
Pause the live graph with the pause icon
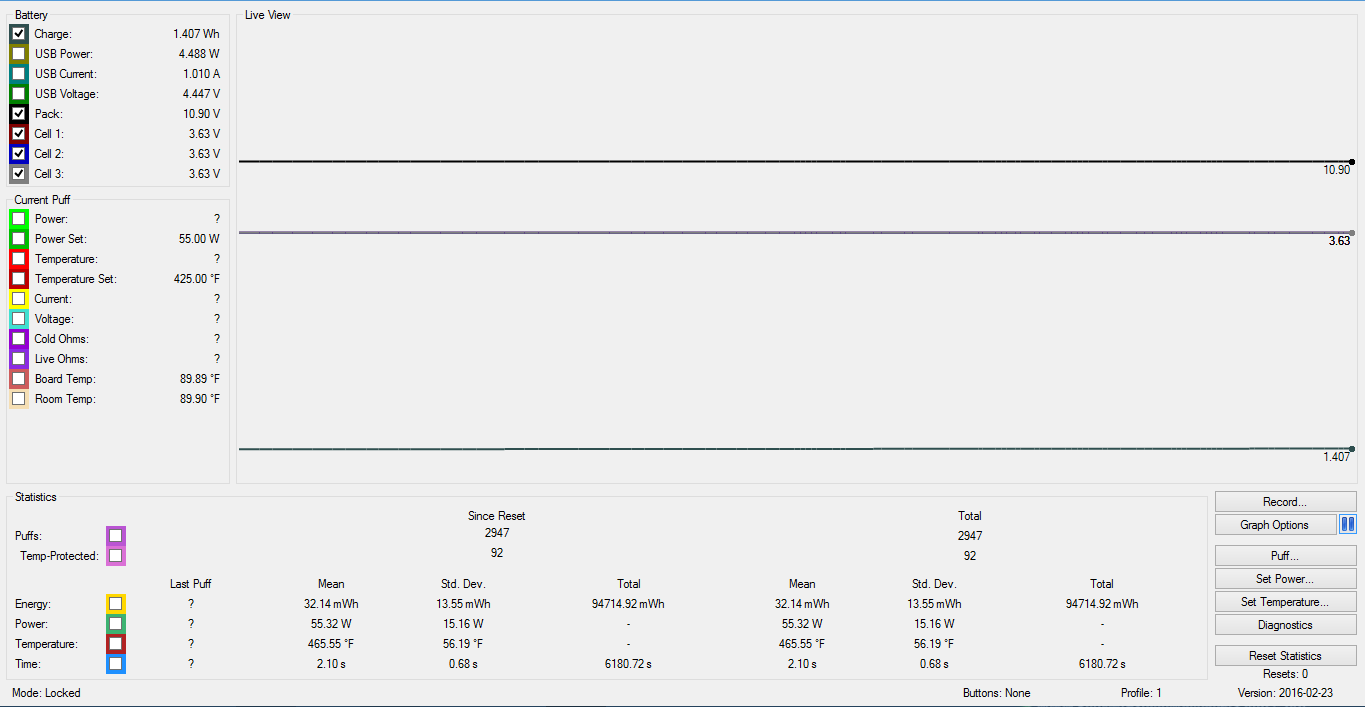point(1348,524)
